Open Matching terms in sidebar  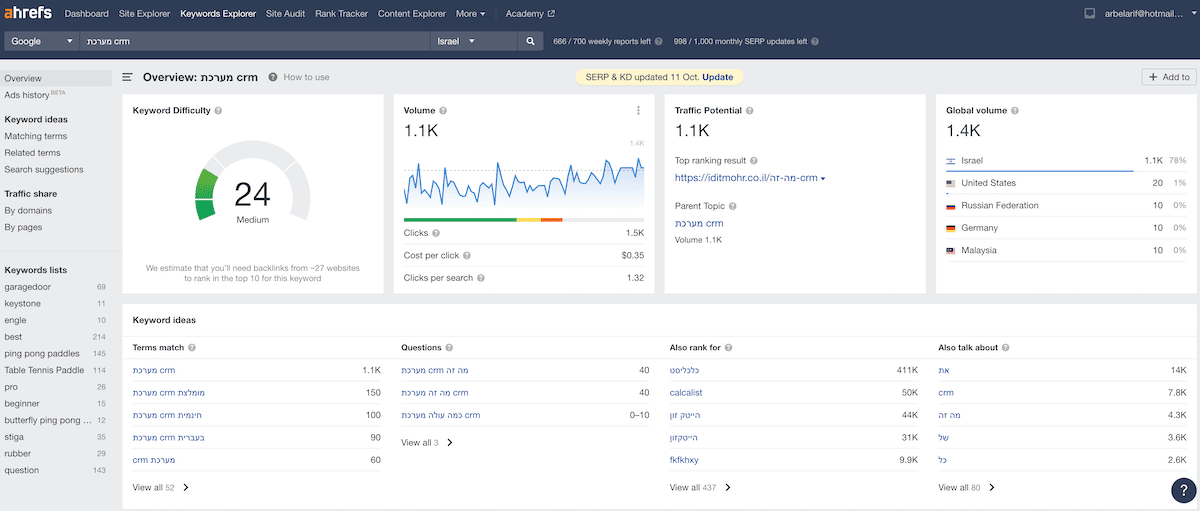[x=36, y=136]
